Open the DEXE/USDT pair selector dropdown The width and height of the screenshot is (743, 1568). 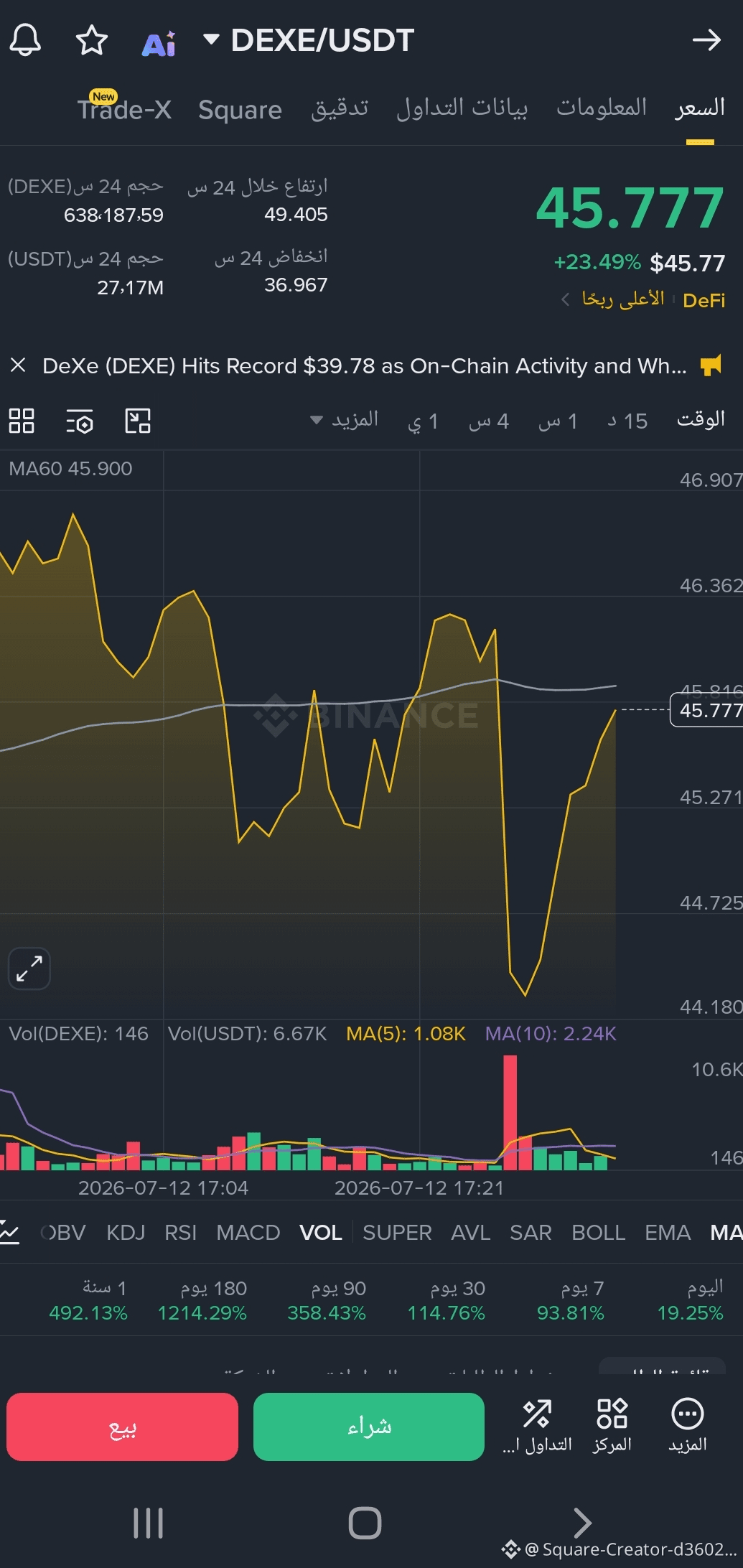309,40
